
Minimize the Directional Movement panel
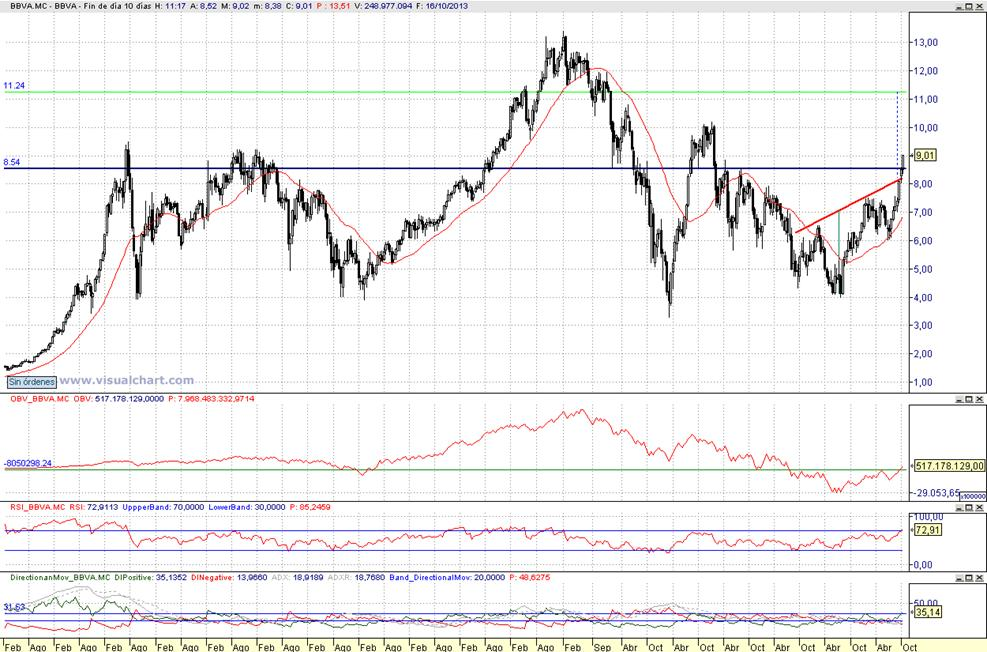coord(959,577)
